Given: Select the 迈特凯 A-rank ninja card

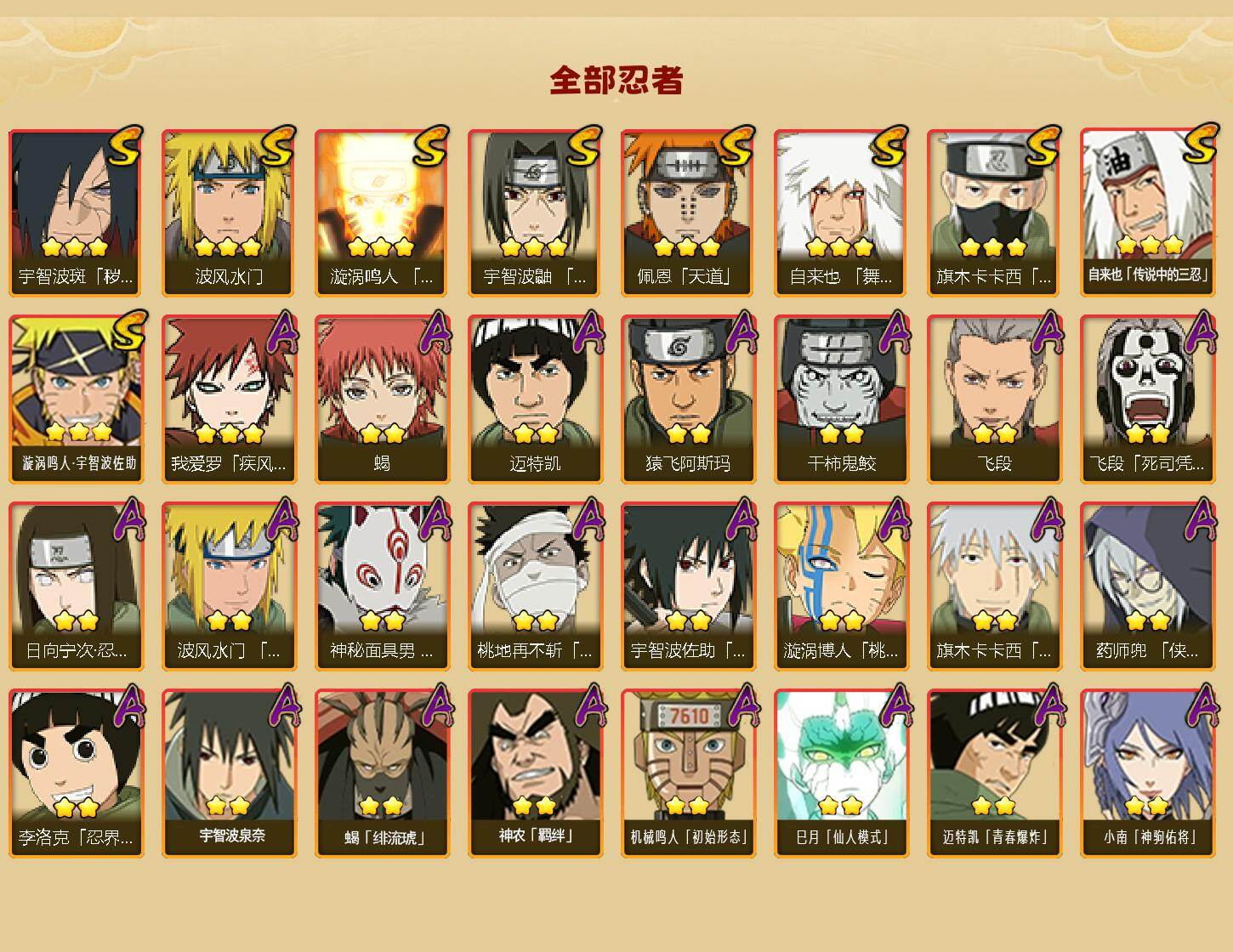Looking at the screenshot, I should (x=535, y=399).
